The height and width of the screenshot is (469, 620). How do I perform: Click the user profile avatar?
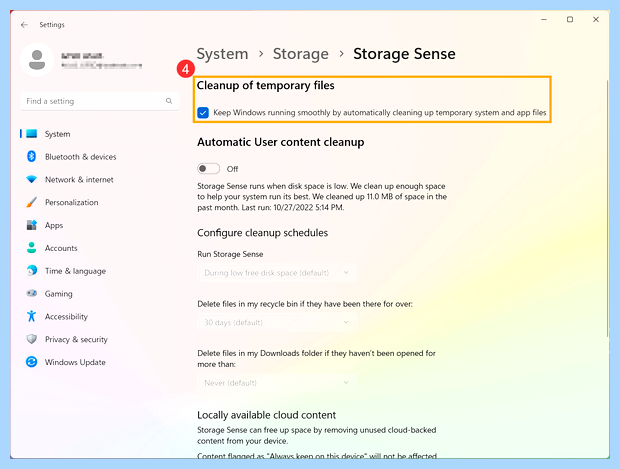coord(37,60)
